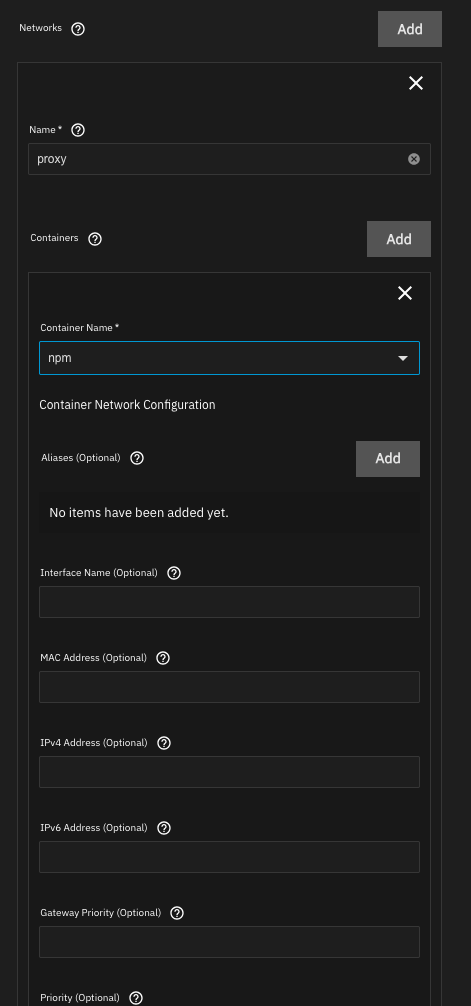Add a container to the network
This screenshot has height=1006, width=471.
[398, 239]
